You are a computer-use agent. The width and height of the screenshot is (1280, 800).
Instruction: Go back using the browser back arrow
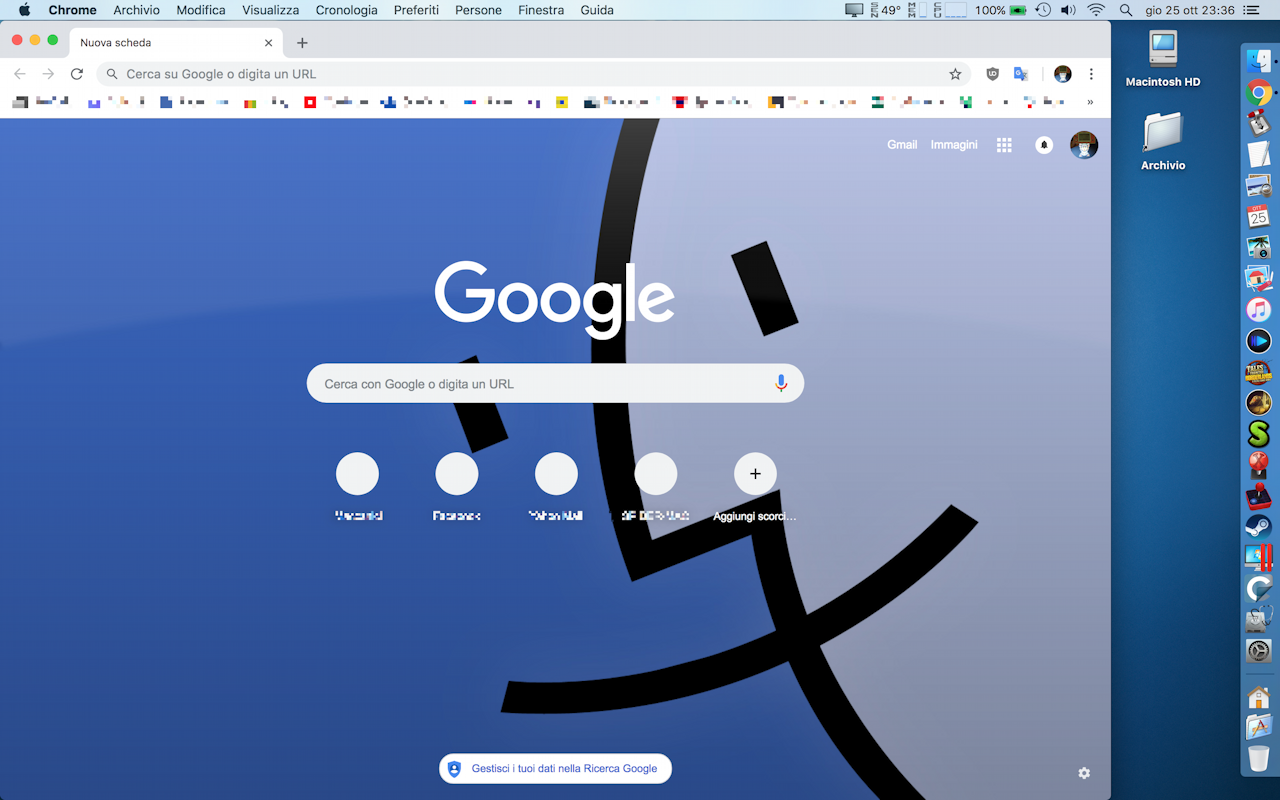20,74
